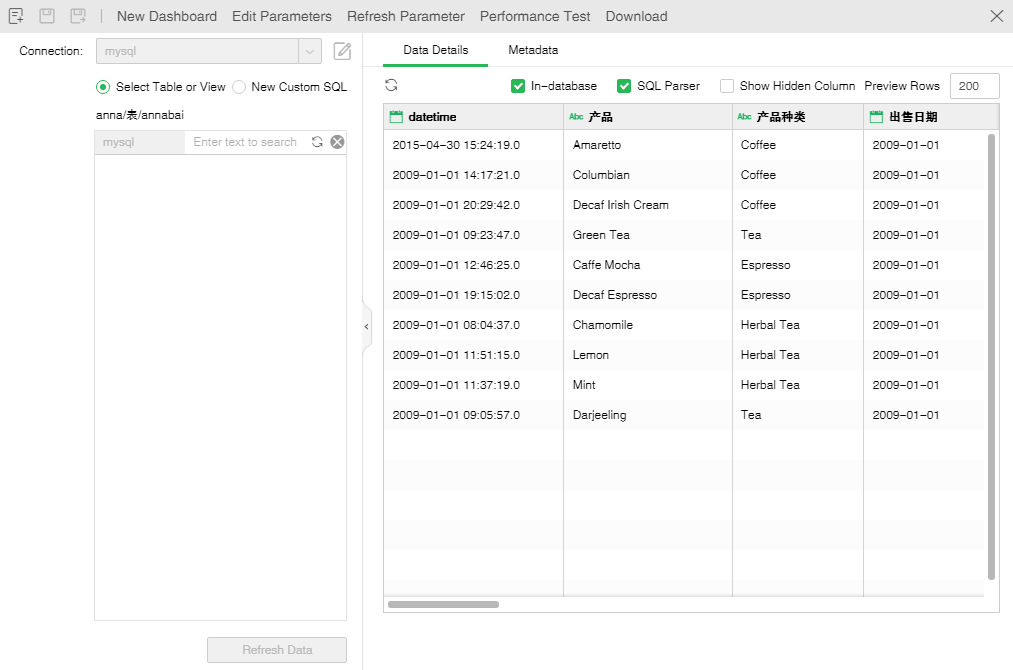This screenshot has width=1013, height=670.
Task: Click the save-as icon in toolbar
Action: pos(78,16)
